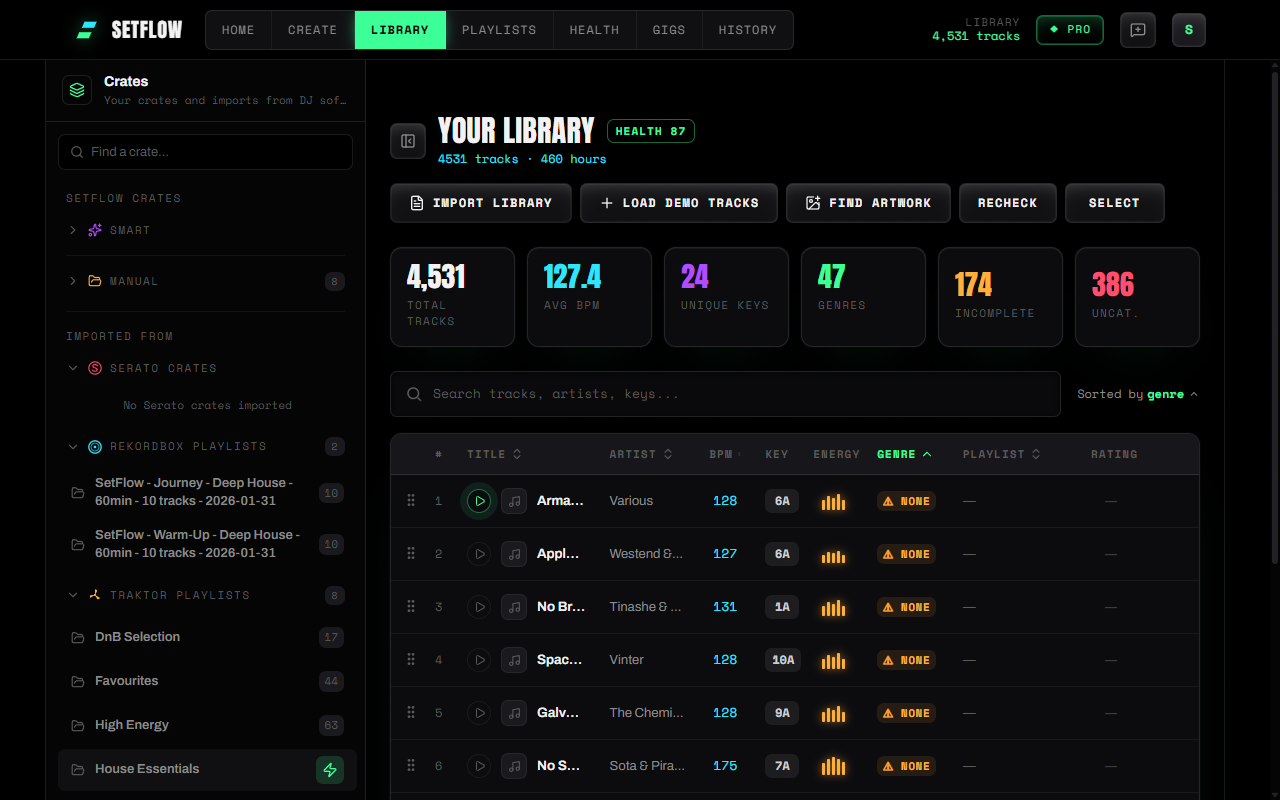
Task: Expand the Manual crates section
Action: [x=72, y=281]
